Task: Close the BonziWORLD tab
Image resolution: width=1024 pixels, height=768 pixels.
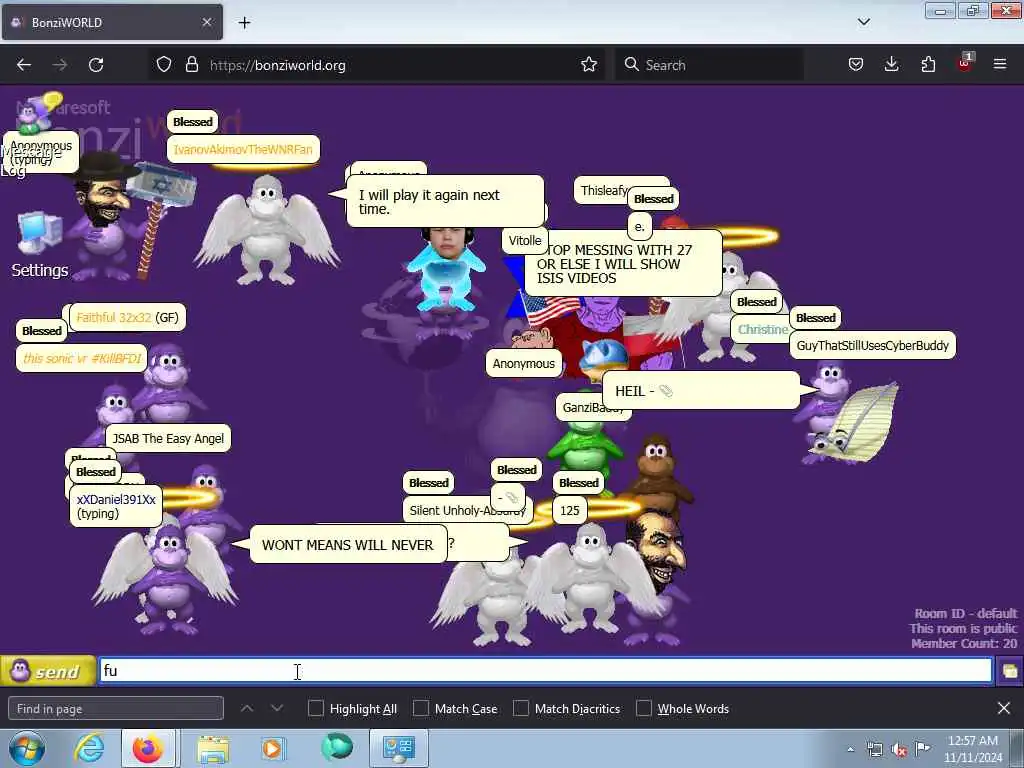Action: (x=207, y=22)
